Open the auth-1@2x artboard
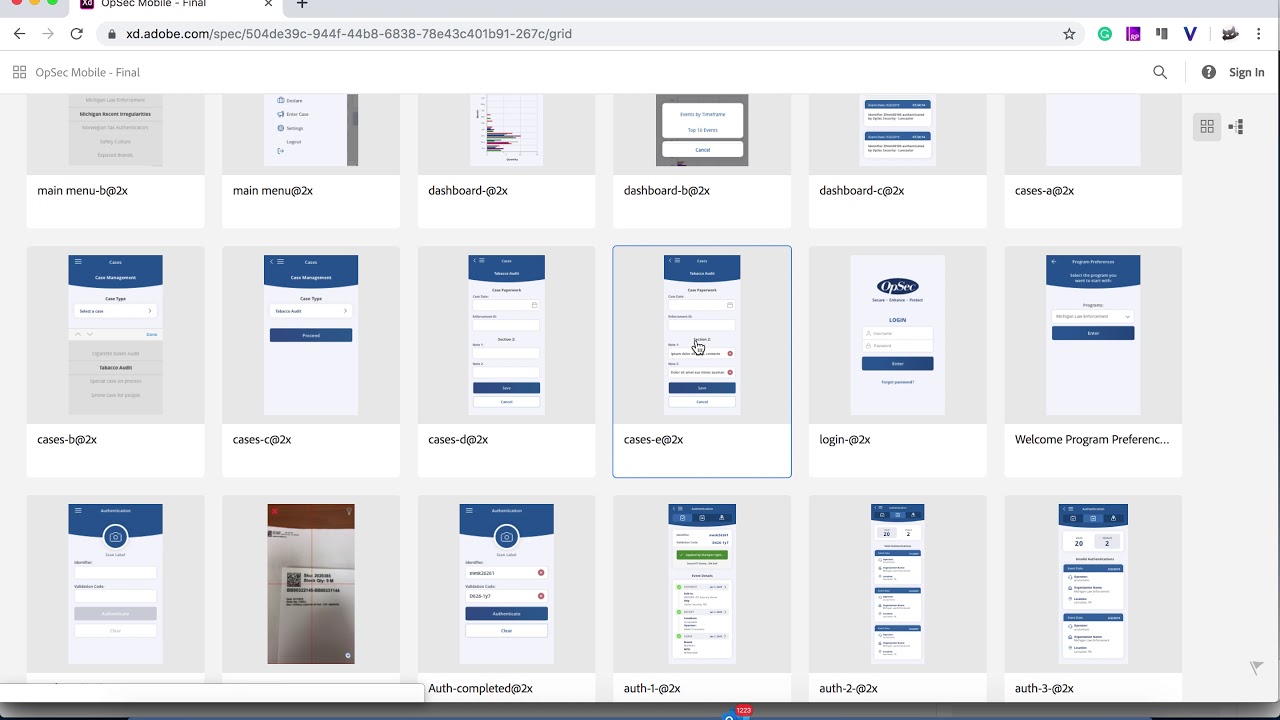The width and height of the screenshot is (1280, 720). (x=702, y=597)
